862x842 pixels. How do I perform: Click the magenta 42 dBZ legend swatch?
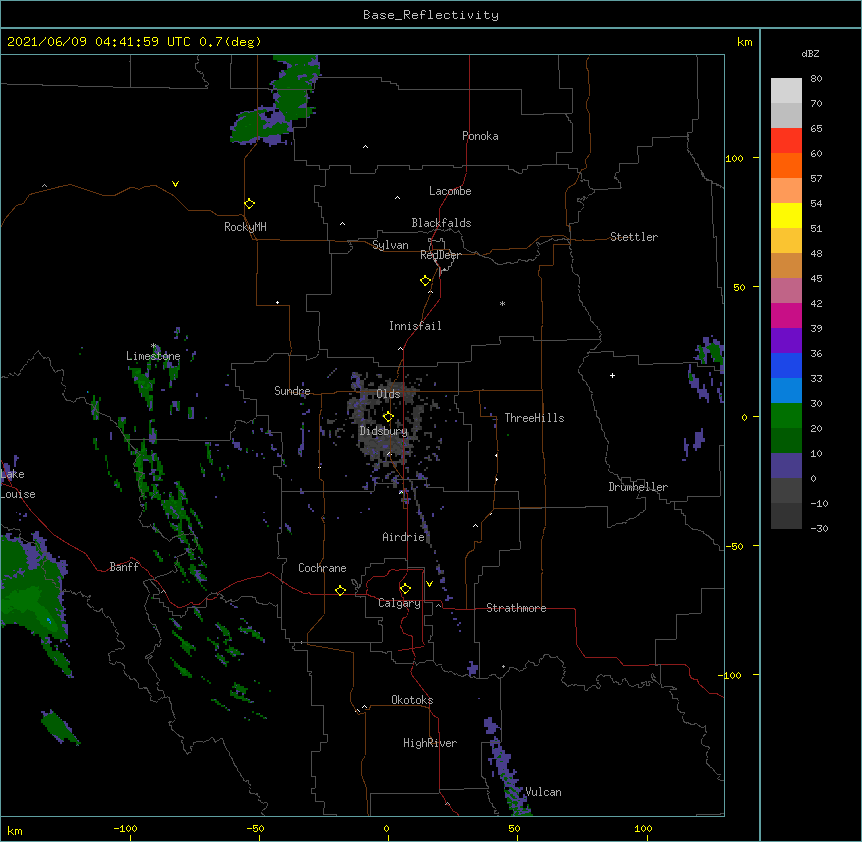[786, 316]
